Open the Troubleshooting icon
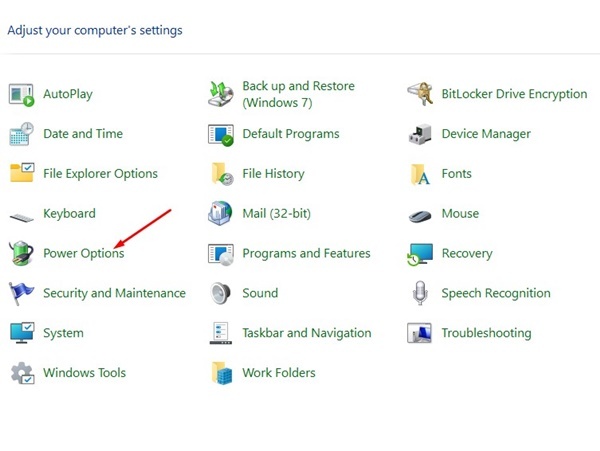 (419, 333)
